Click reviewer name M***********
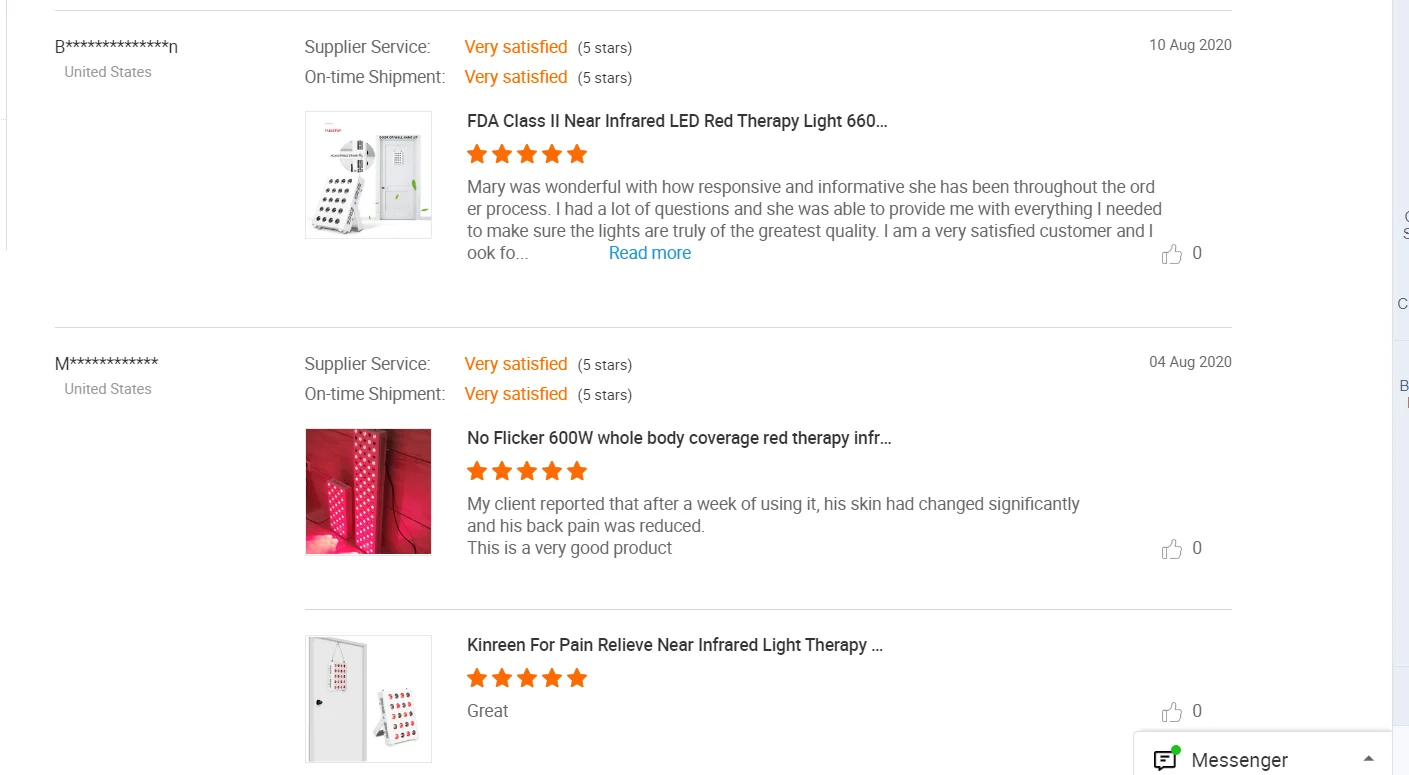The width and height of the screenshot is (1409, 775). coord(107,363)
